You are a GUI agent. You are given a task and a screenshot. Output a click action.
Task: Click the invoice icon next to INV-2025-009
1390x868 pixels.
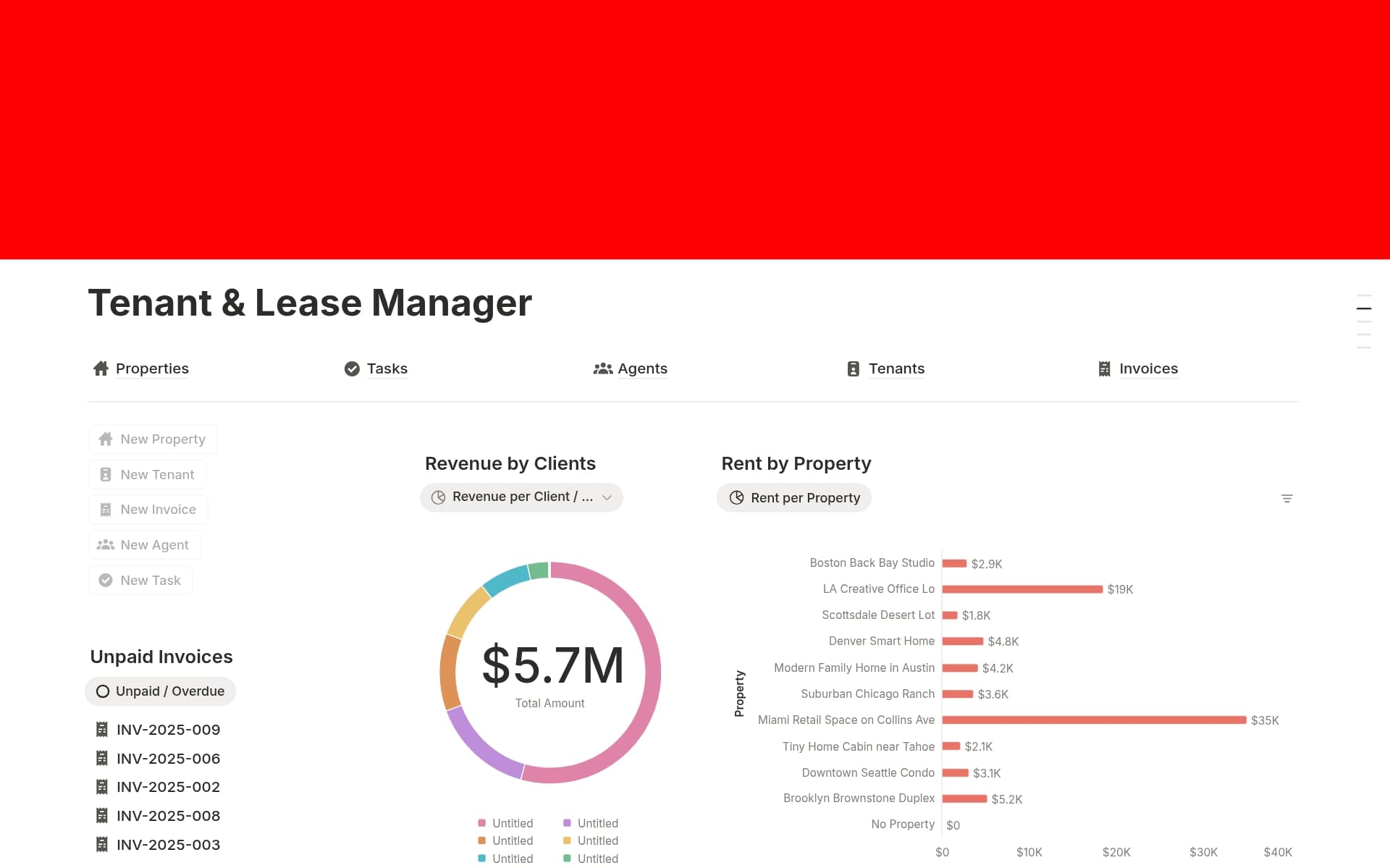[102, 729]
